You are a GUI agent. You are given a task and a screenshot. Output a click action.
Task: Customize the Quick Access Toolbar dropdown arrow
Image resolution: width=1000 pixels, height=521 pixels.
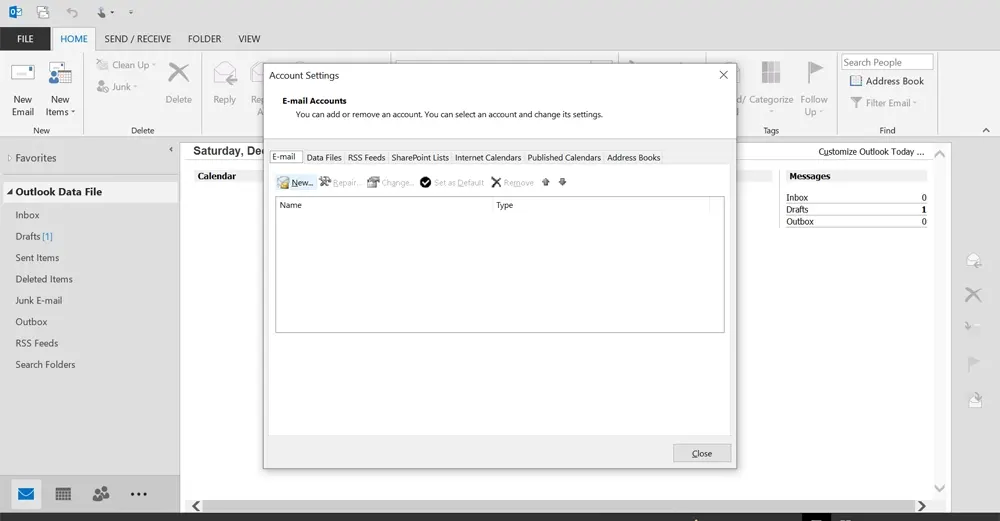click(131, 12)
